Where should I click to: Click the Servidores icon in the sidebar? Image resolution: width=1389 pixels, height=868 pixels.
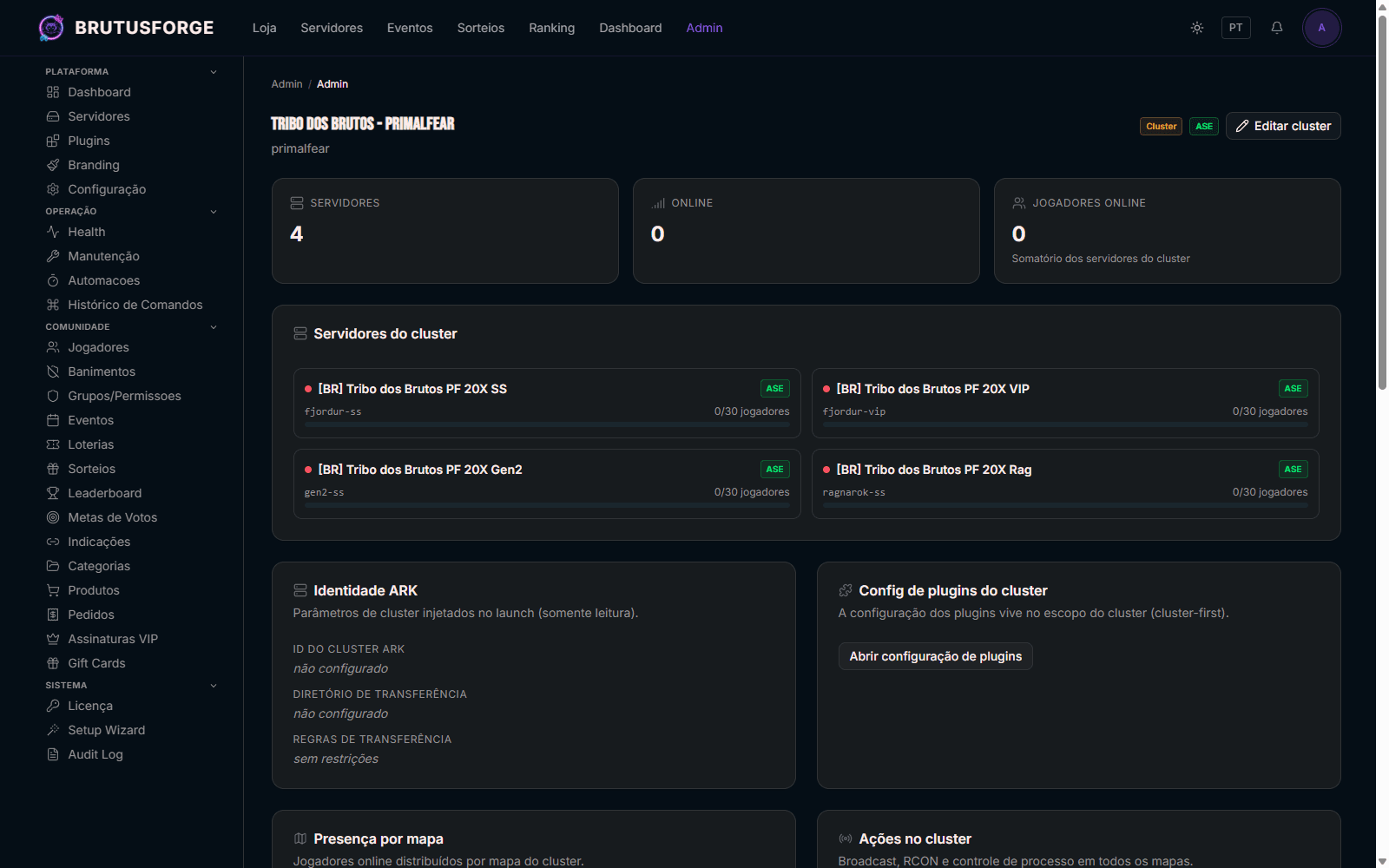(x=53, y=116)
